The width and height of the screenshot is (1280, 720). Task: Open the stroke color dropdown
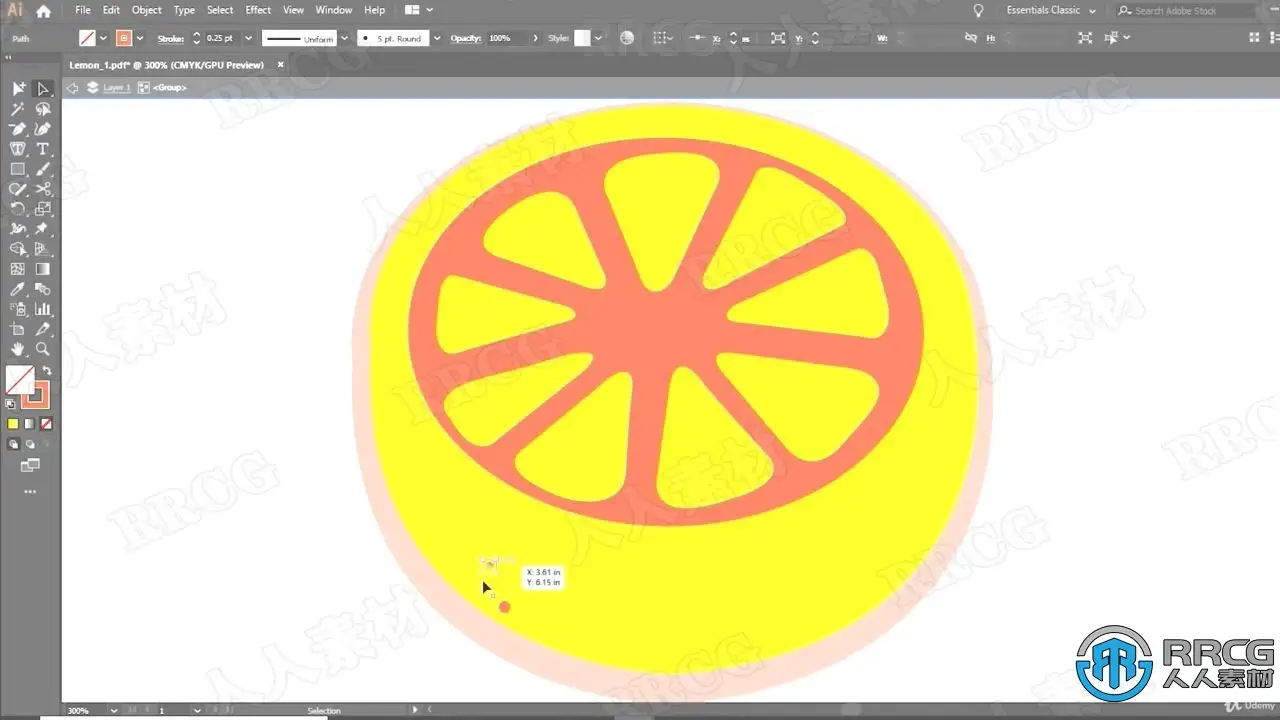click(140, 38)
